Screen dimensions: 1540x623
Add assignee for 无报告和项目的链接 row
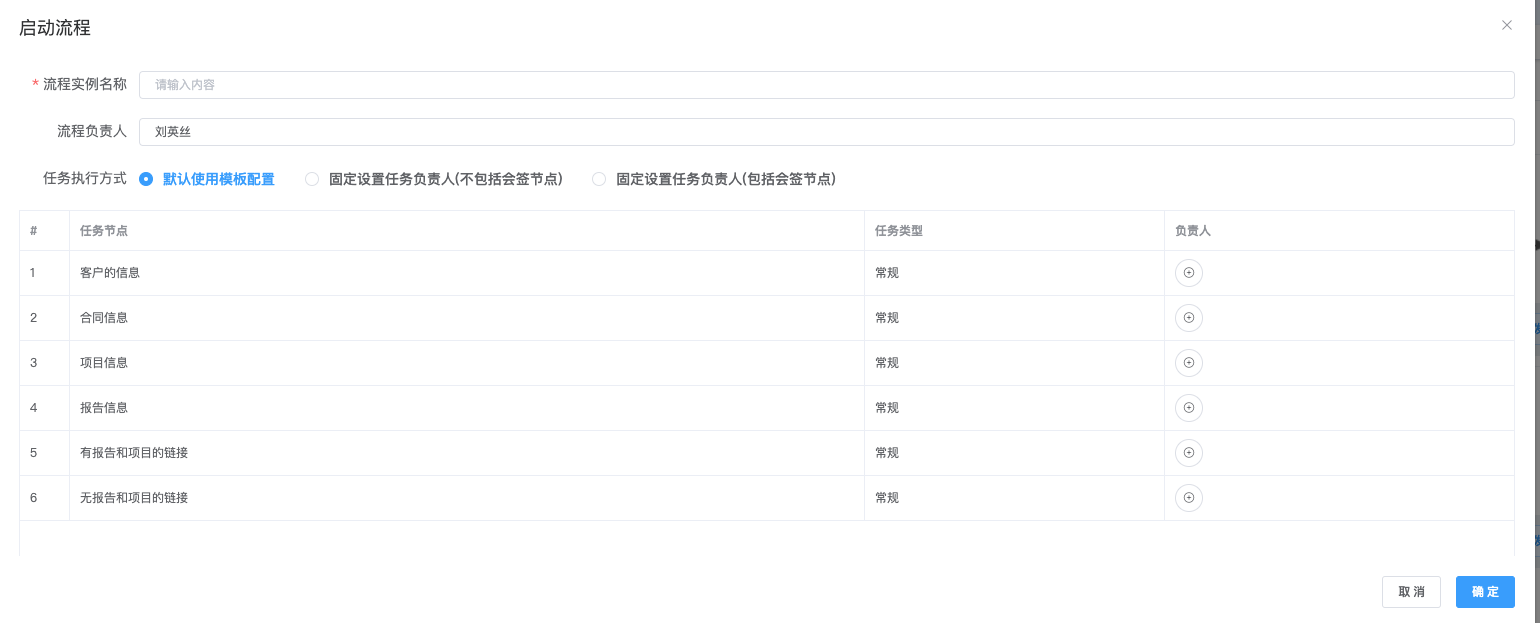tap(1188, 497)
